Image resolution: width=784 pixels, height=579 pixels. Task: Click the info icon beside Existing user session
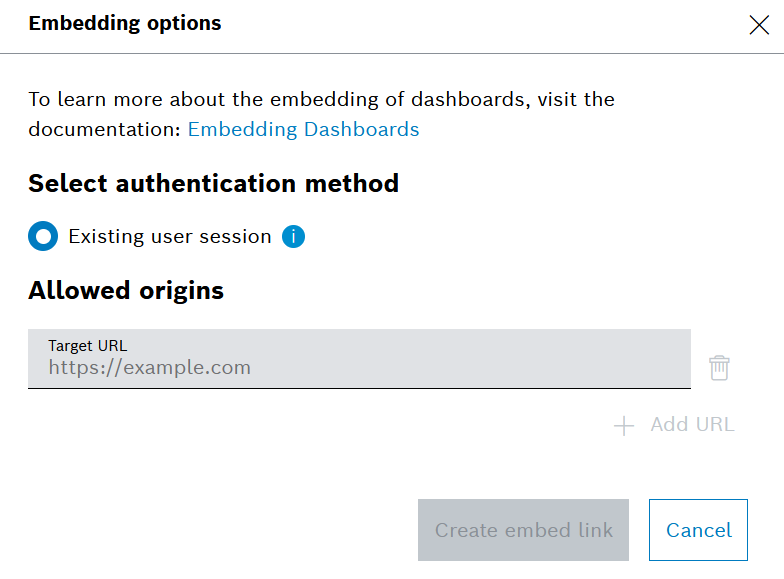(x=293, y=237)
